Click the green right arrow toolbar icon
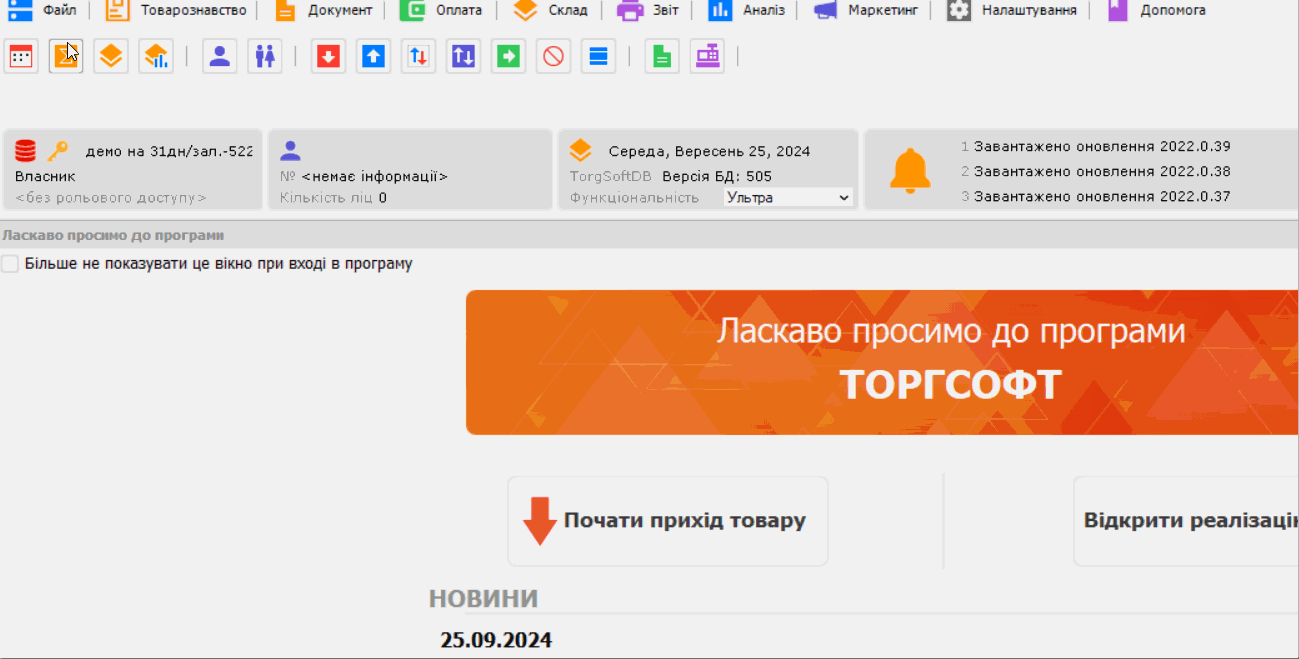The width and height of the screenshot is (1299, 659). [509, 57]
